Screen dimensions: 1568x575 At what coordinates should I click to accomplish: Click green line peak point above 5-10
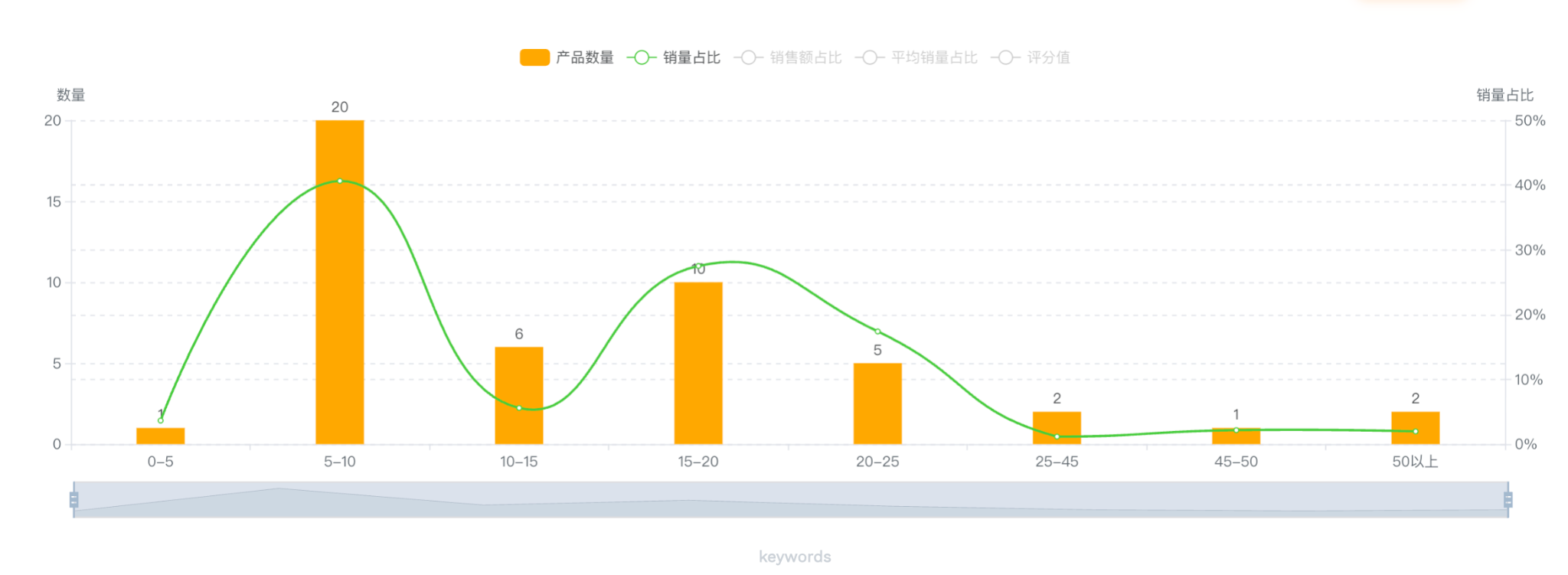point(339,181)
